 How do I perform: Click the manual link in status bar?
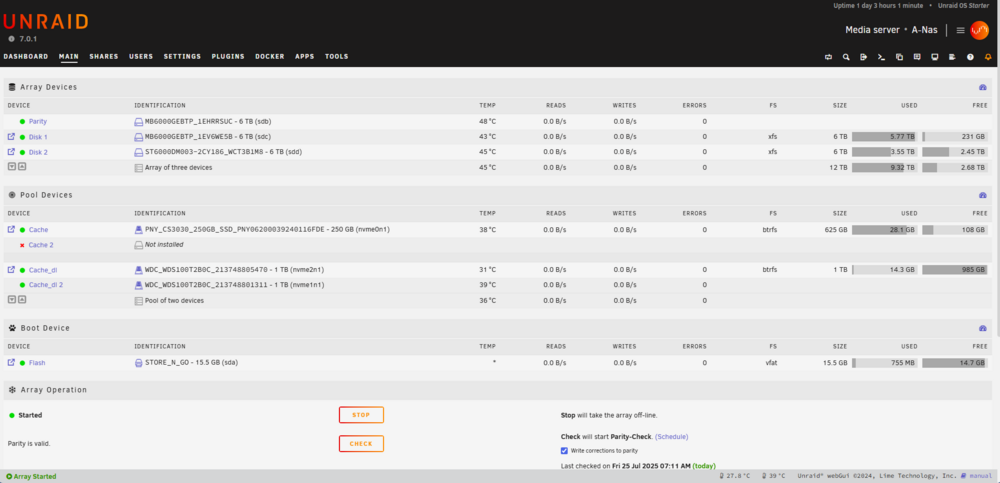point(978,477)
